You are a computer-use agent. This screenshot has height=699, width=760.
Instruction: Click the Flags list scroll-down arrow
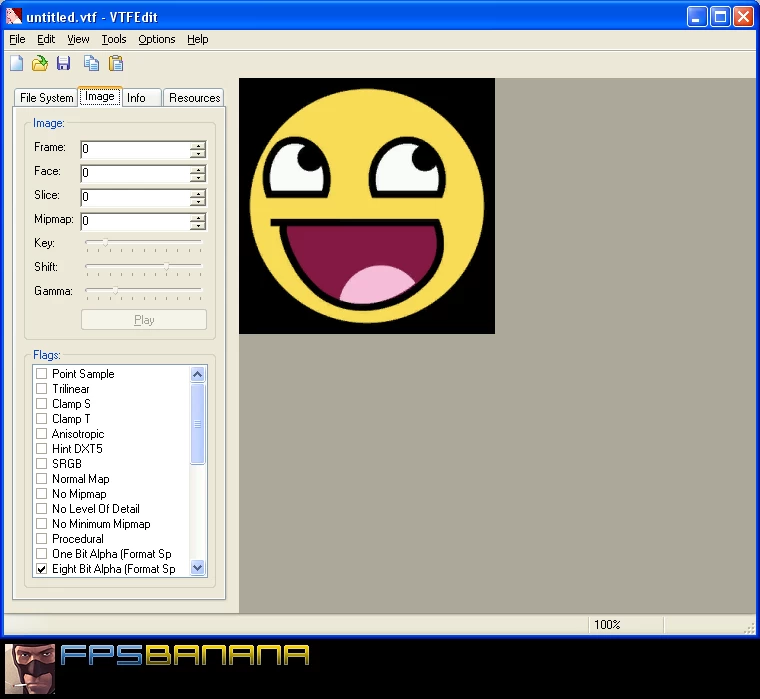point(198,567)
